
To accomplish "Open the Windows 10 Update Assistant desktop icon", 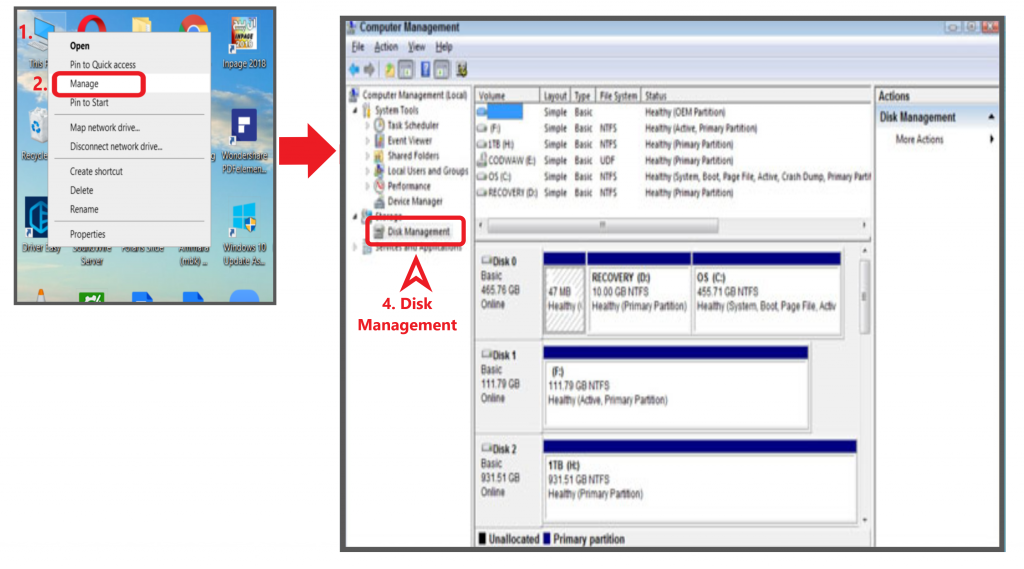I will 244,234.
